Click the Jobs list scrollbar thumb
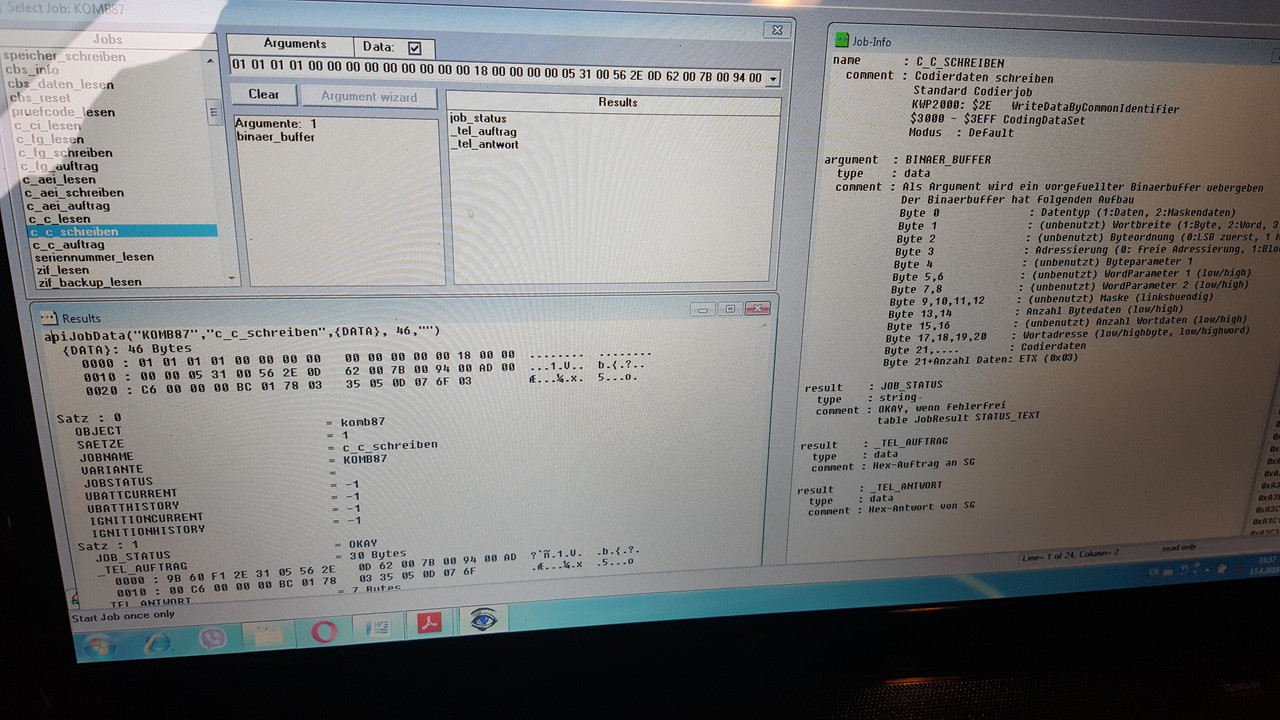 (x=213, y=111)
